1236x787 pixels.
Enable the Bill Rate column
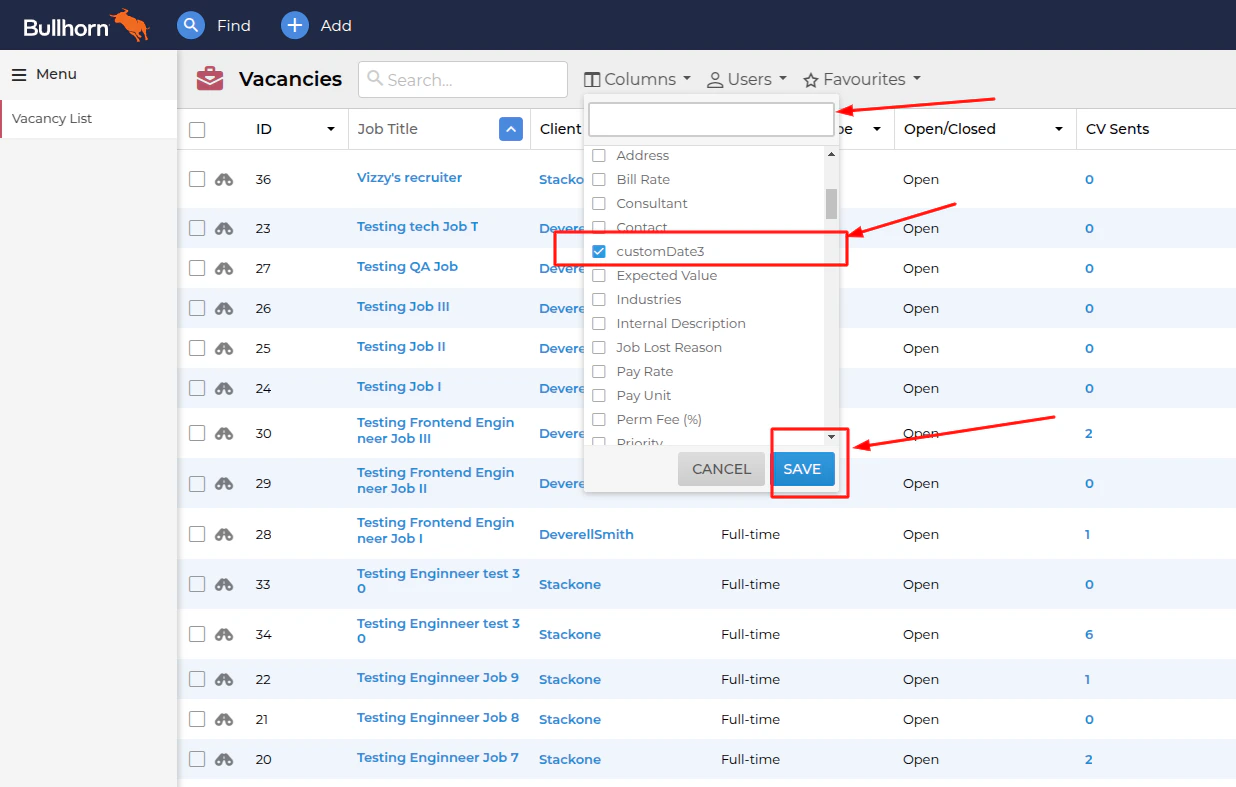(599, 179)
